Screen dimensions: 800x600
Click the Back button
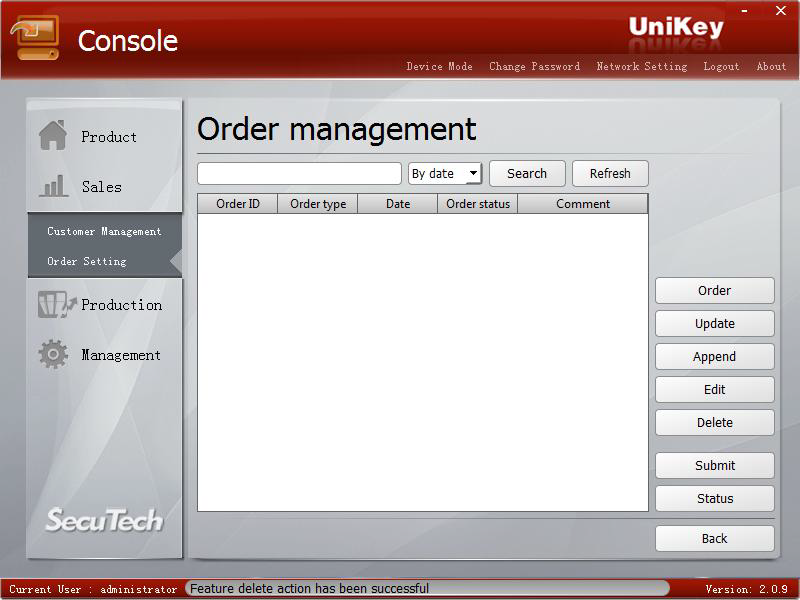pyautogui.click(x=714, y=538)
